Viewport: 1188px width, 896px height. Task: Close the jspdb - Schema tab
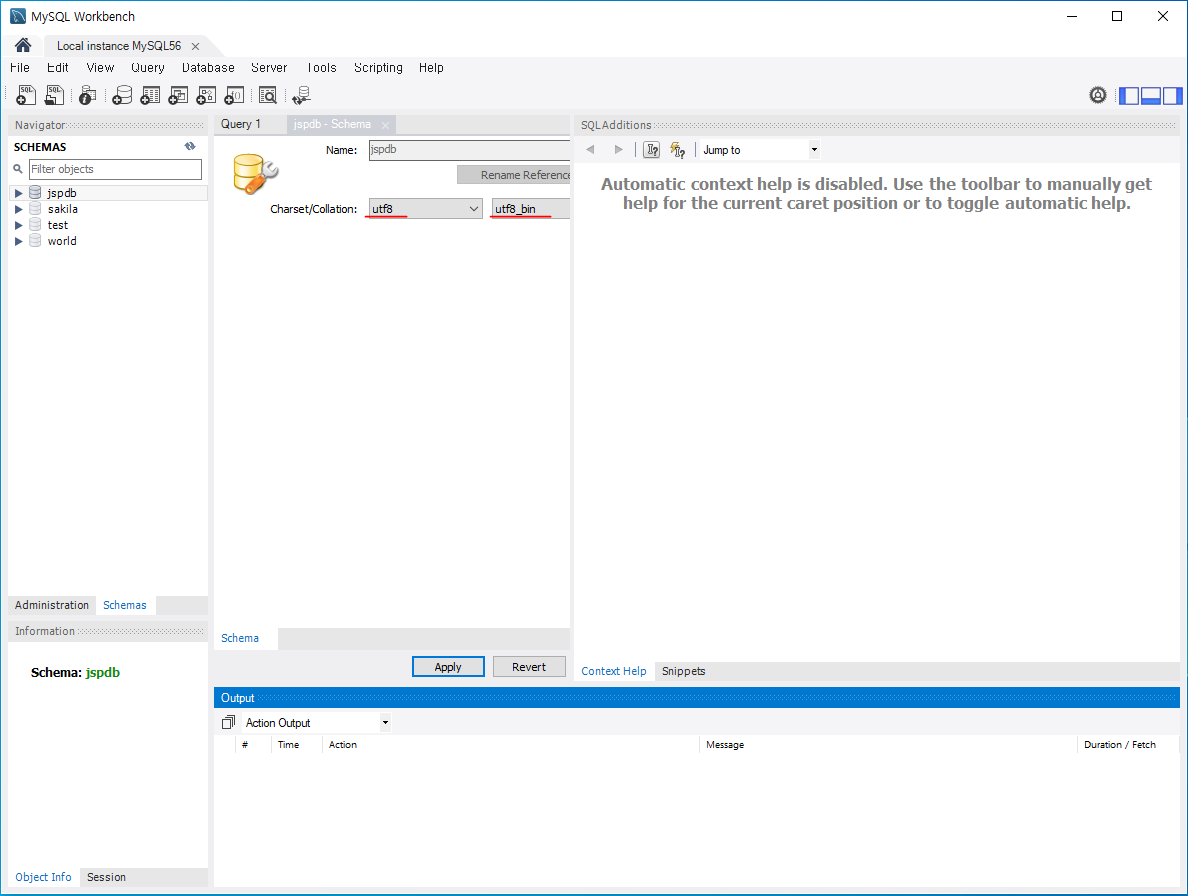click(386, 125)
